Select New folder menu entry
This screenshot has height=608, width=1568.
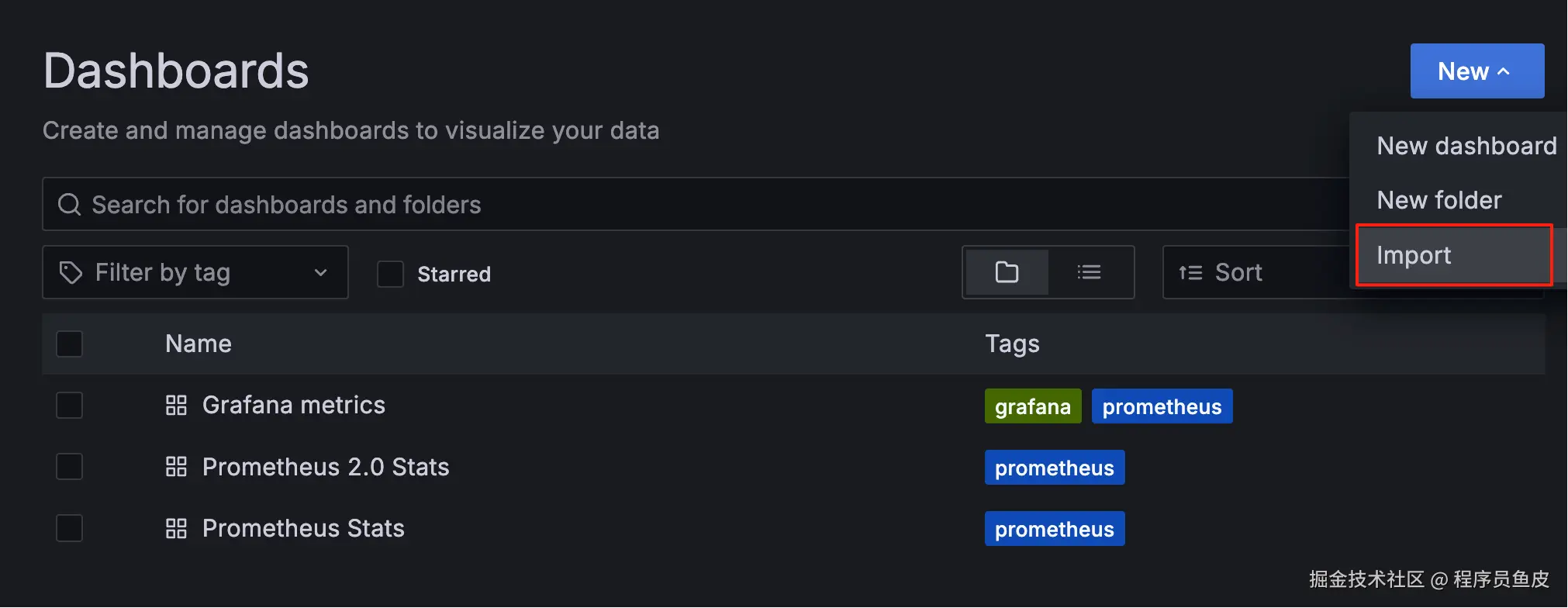(x=1438, y=200)
